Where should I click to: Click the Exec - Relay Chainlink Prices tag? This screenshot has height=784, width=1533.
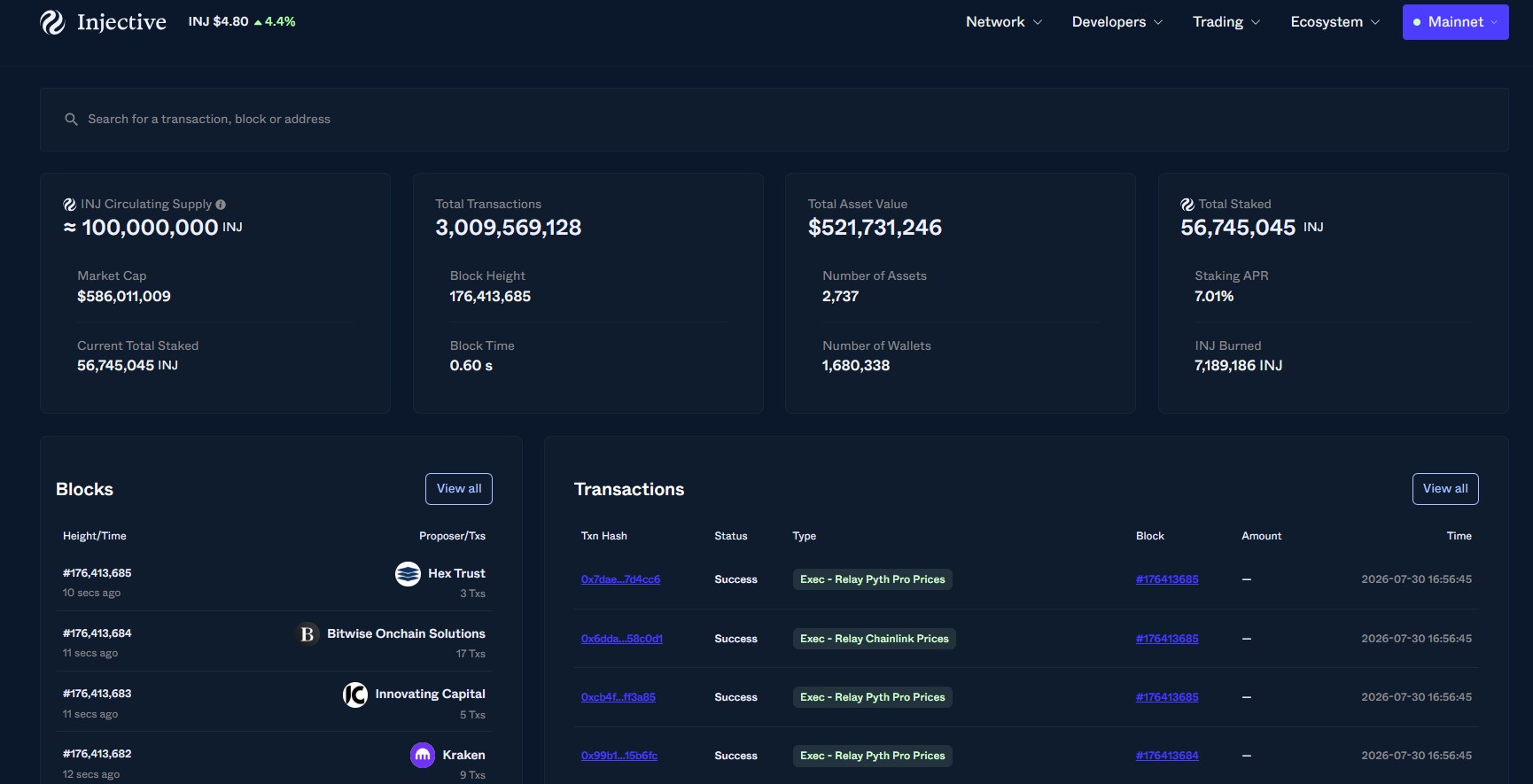click(874, 639)
